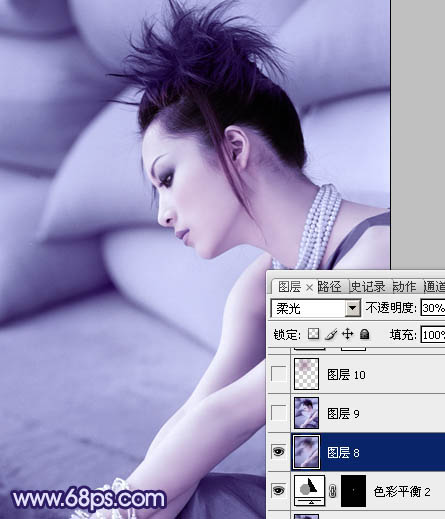
Task: Click the 填充 value field
Action: [x=433, y=334]
